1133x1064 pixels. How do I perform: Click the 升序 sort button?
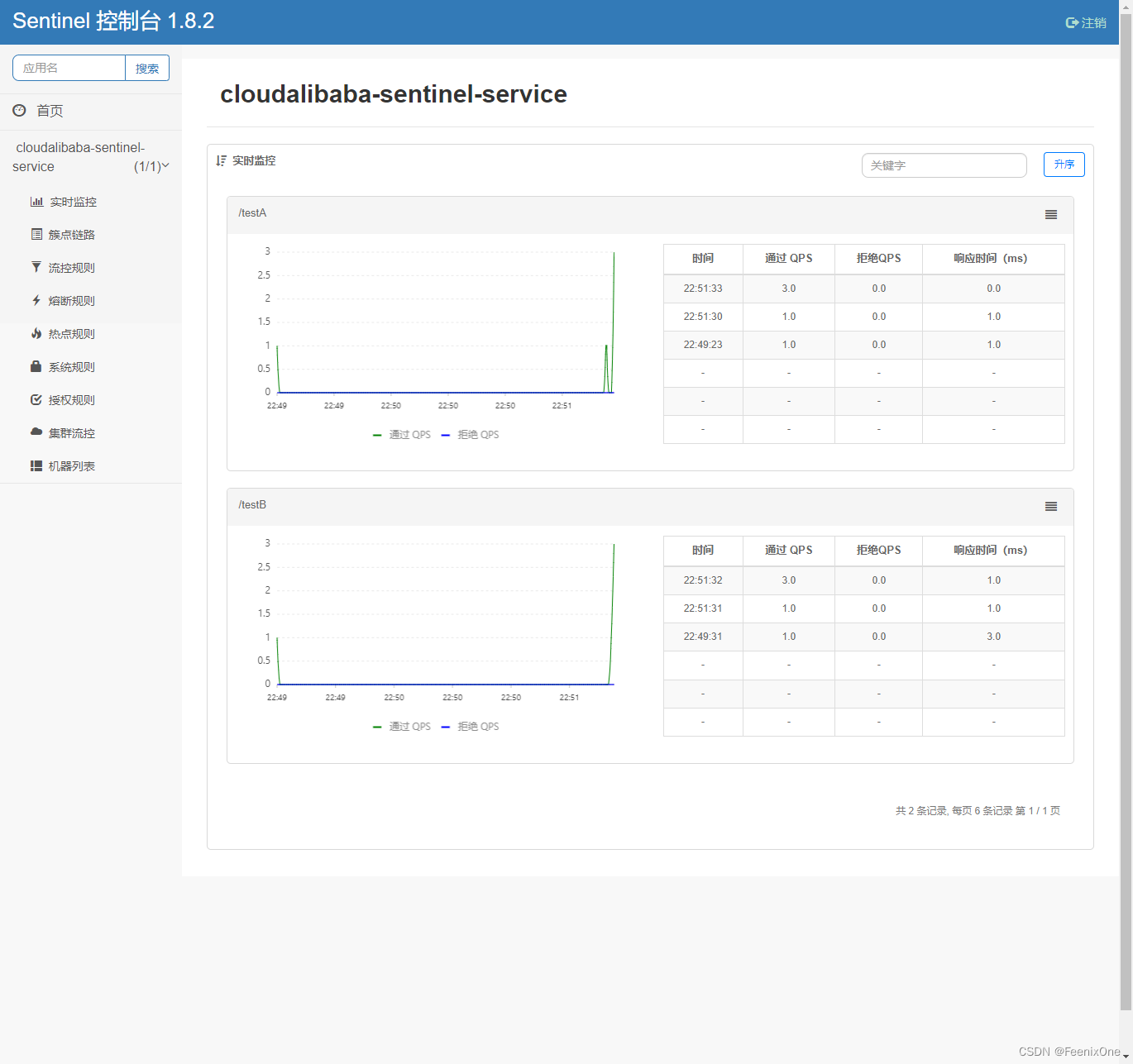1064,165
